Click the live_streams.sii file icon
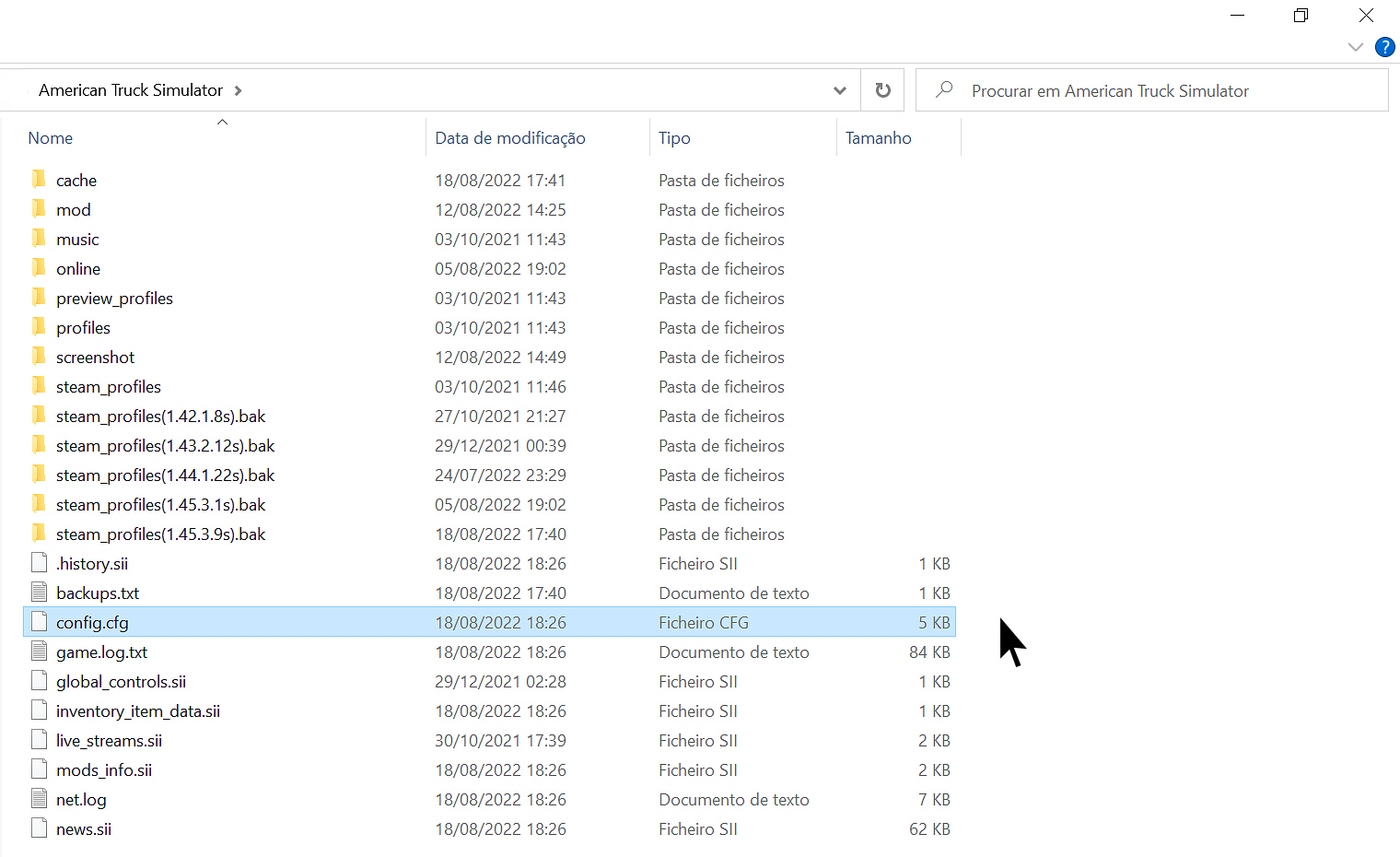The image size is (1400, 857). pos(39,740)
